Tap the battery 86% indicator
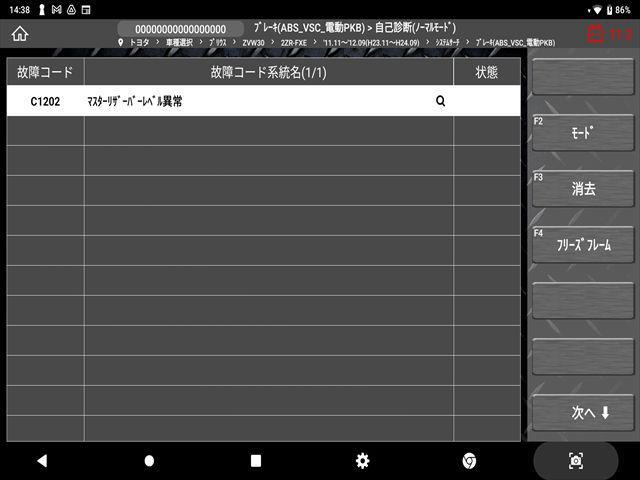Image resolution: width=640 pixels, height=480 pixels. 618,10
